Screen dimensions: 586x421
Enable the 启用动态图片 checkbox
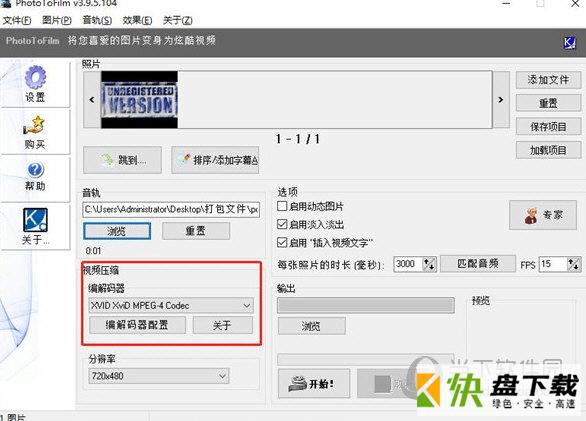point(282,206)
